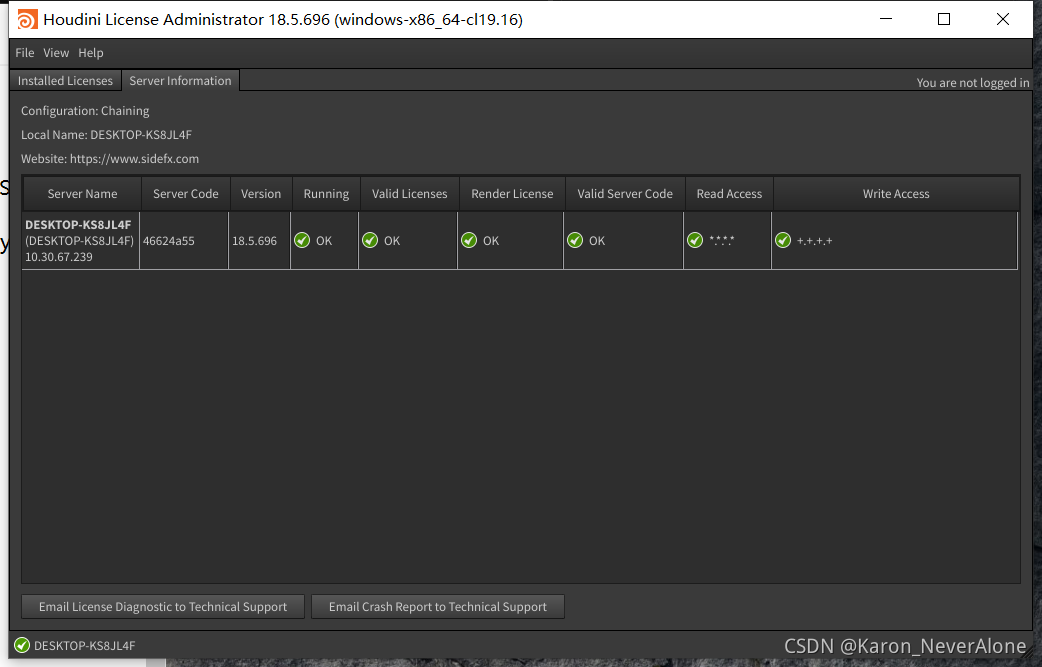
Task: Click the Version column header
Action: click(x=260, y=194)
